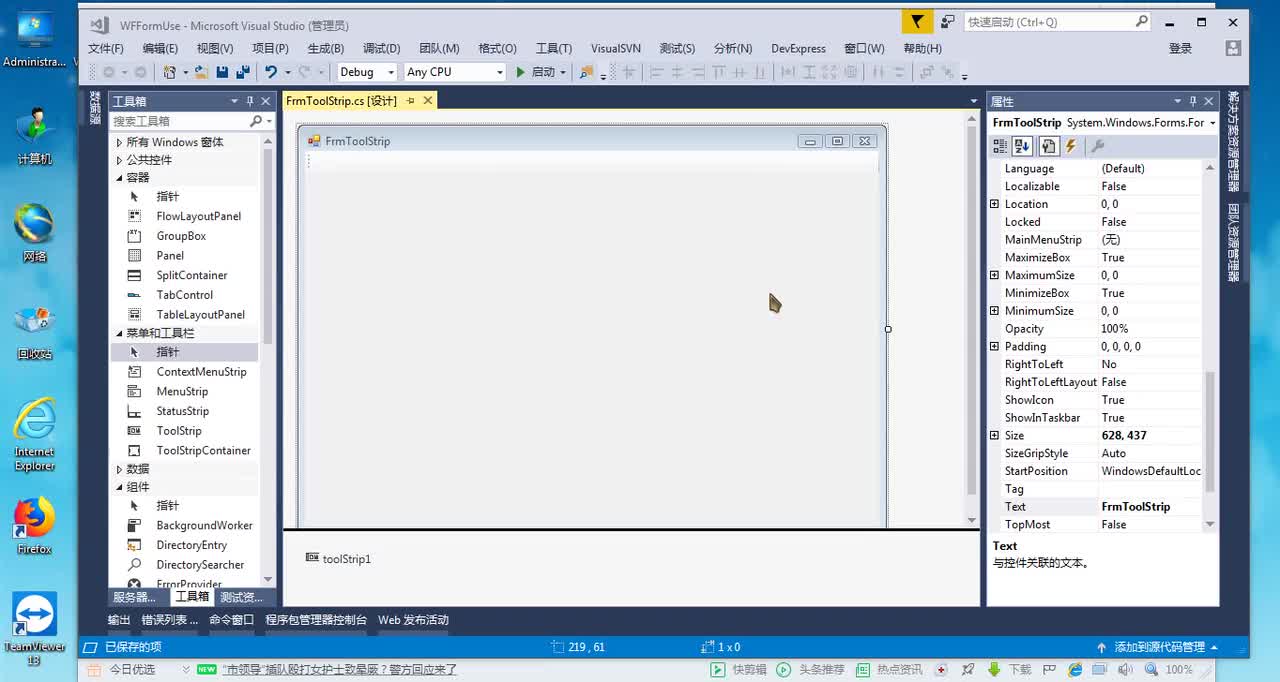Pin the Toolbox panel
This screenshot has width=1280, height=682.
click(250, 101)
